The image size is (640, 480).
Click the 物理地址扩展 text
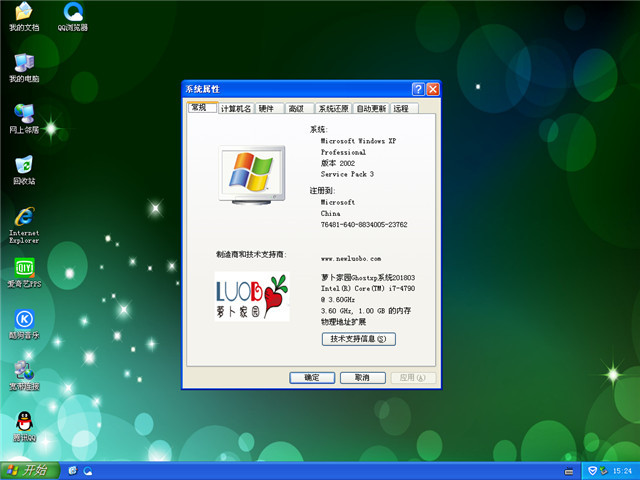(343, 322)
